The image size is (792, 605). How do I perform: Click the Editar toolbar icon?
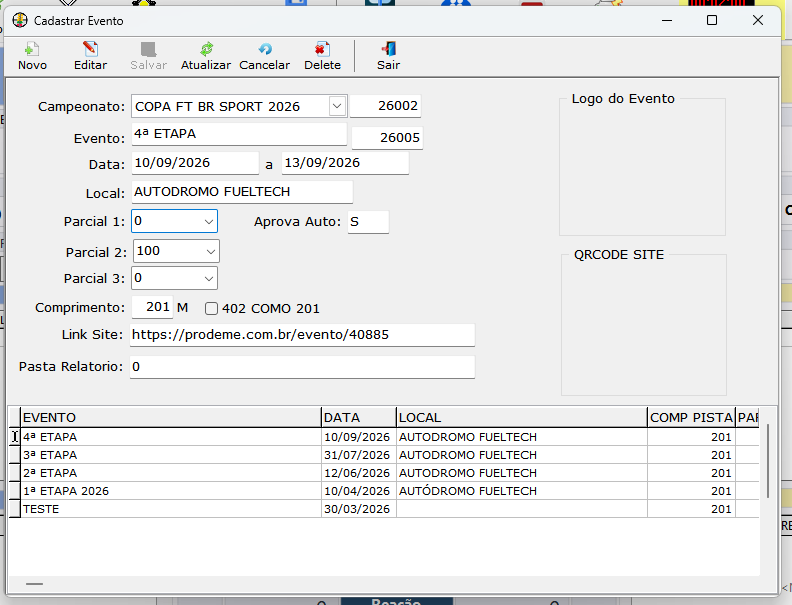click(90, 49)
